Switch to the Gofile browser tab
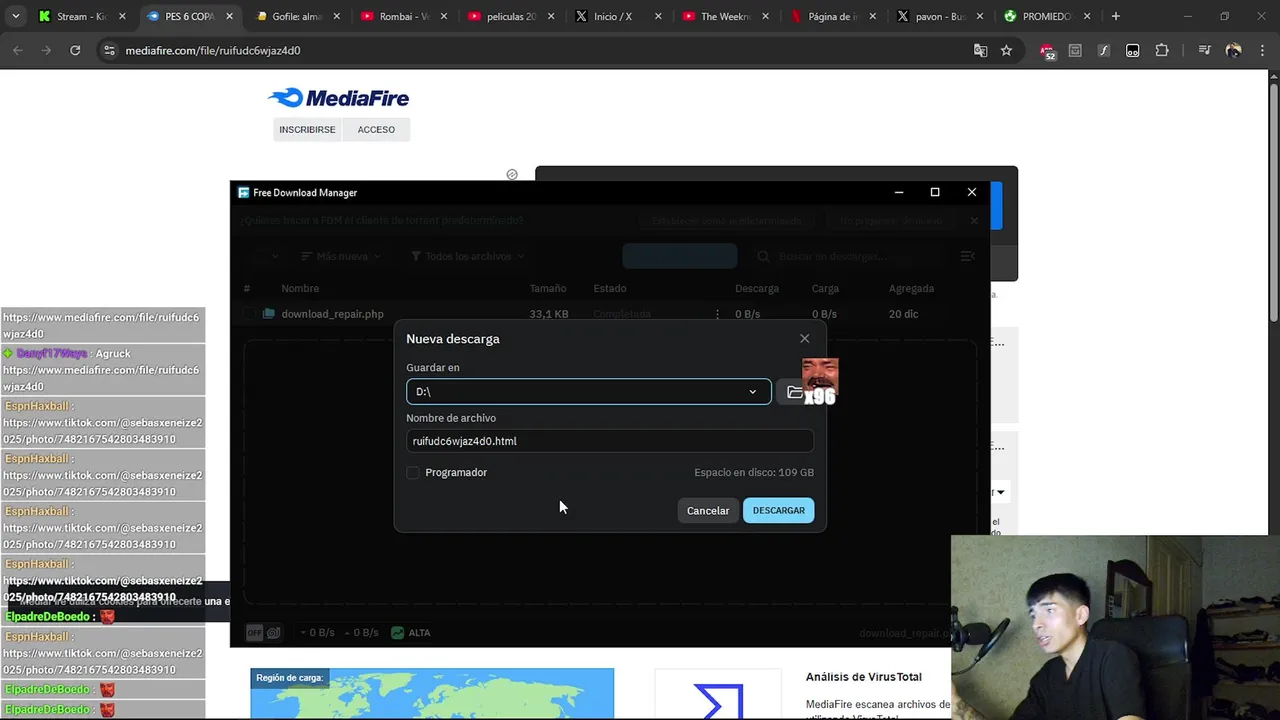The height and width of the screenshot is (720, 1280). [297, 16]
